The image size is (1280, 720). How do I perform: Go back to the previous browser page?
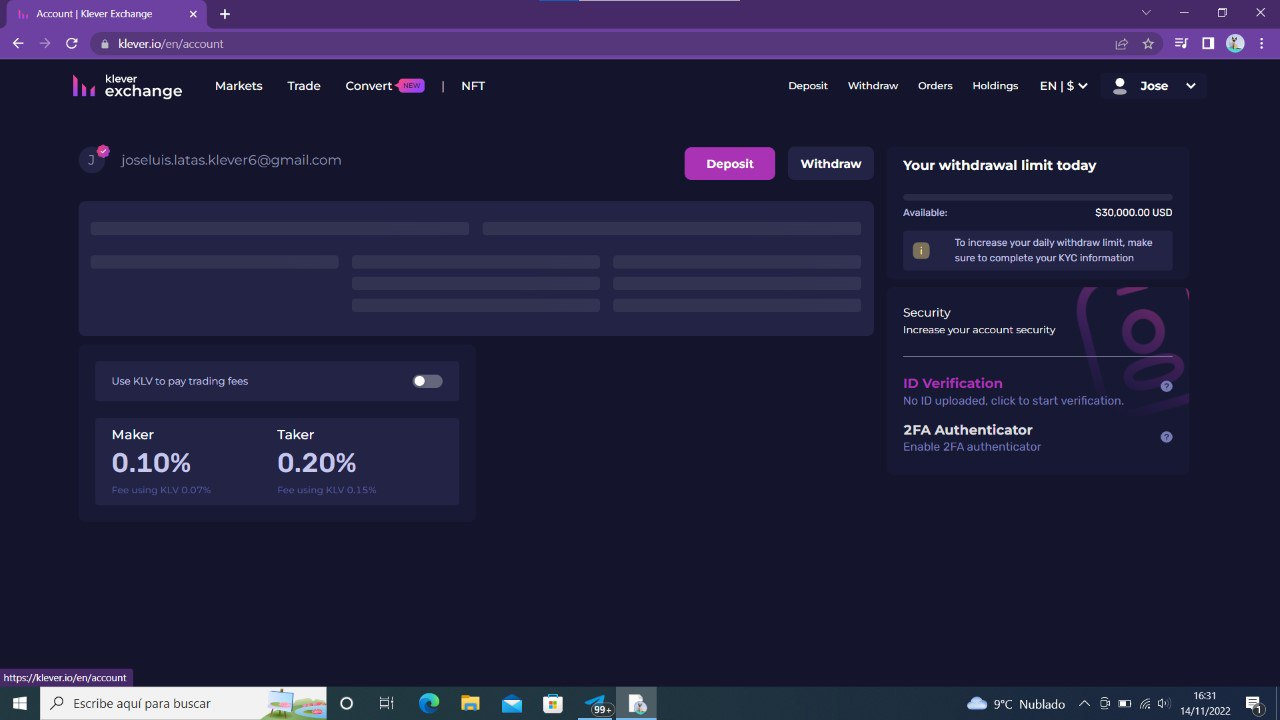coord(18,43)
